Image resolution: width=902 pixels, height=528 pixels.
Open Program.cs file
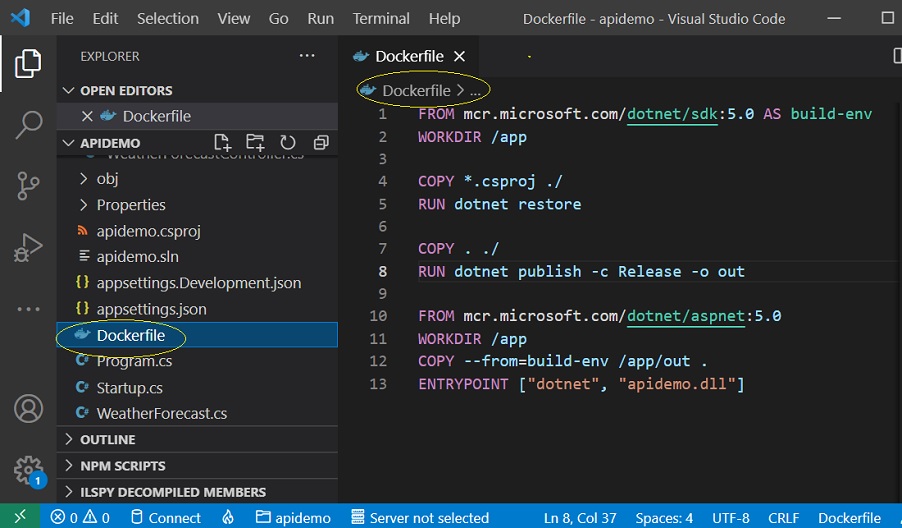point(134,361)
